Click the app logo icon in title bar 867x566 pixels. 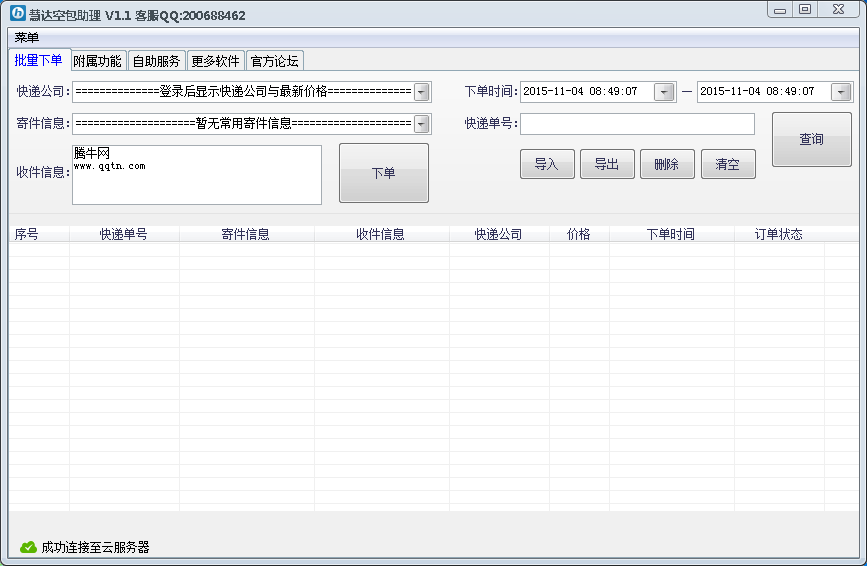[18, 13]
